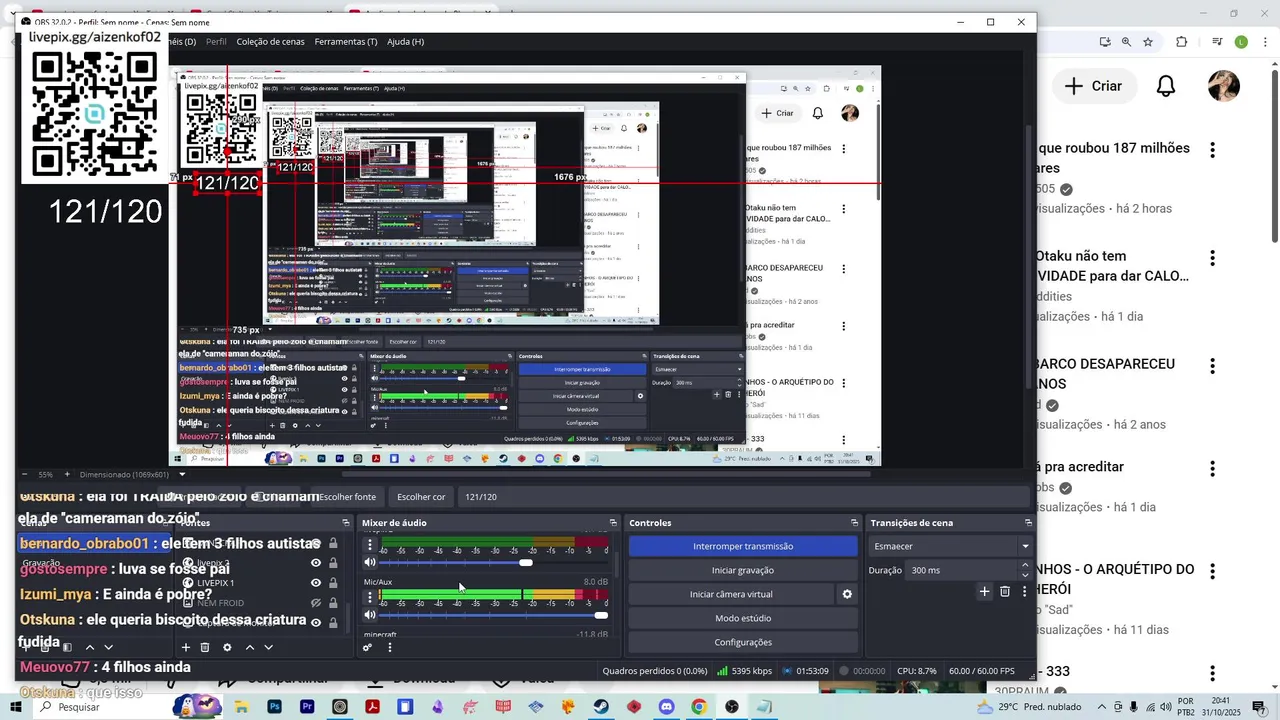
Task: Pop out the Fontes dock
Action: pyautogui.click(x=346, y=523)
